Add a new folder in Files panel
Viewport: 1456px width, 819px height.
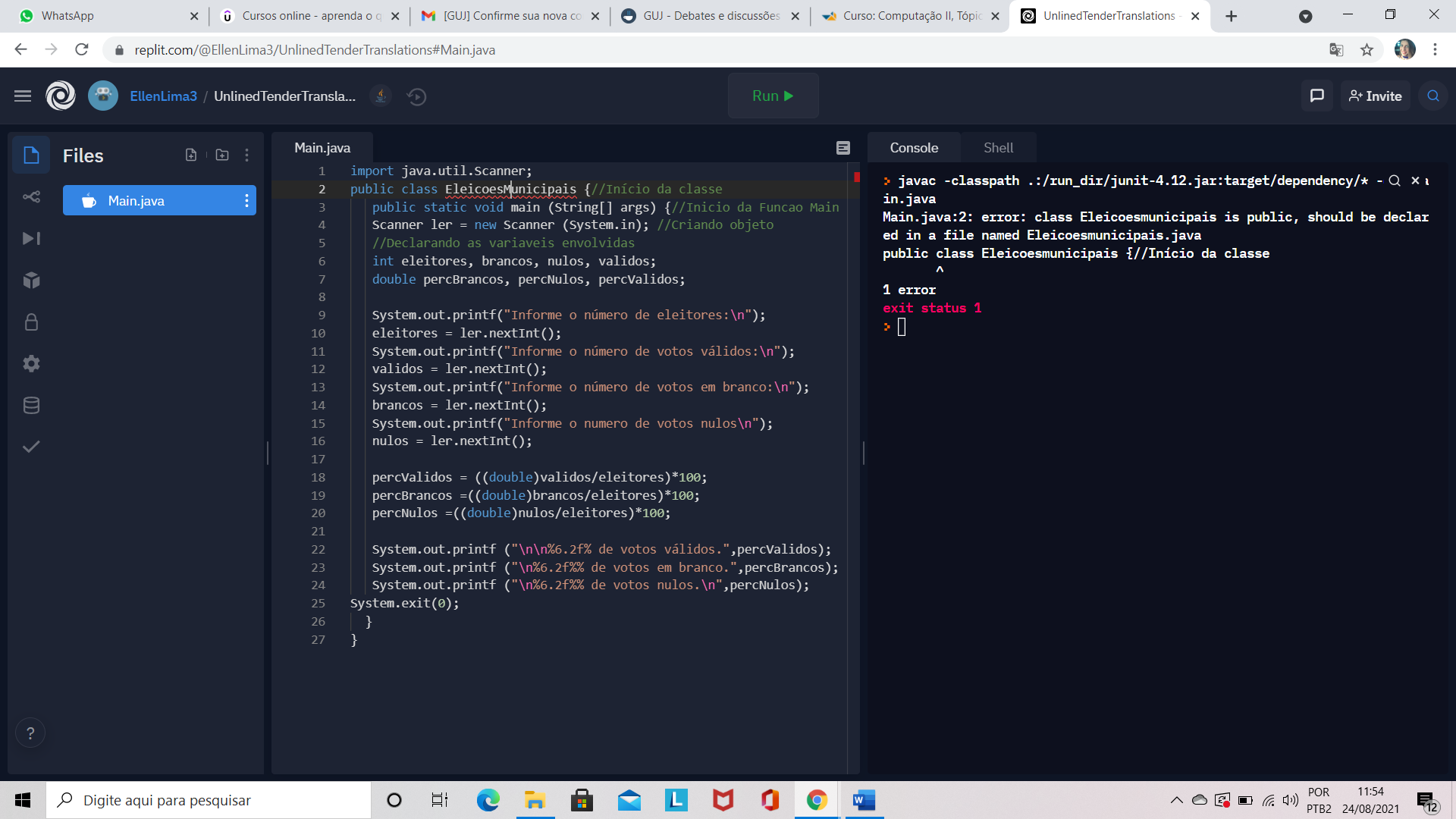pyautogui.click(x=222, y=155)
